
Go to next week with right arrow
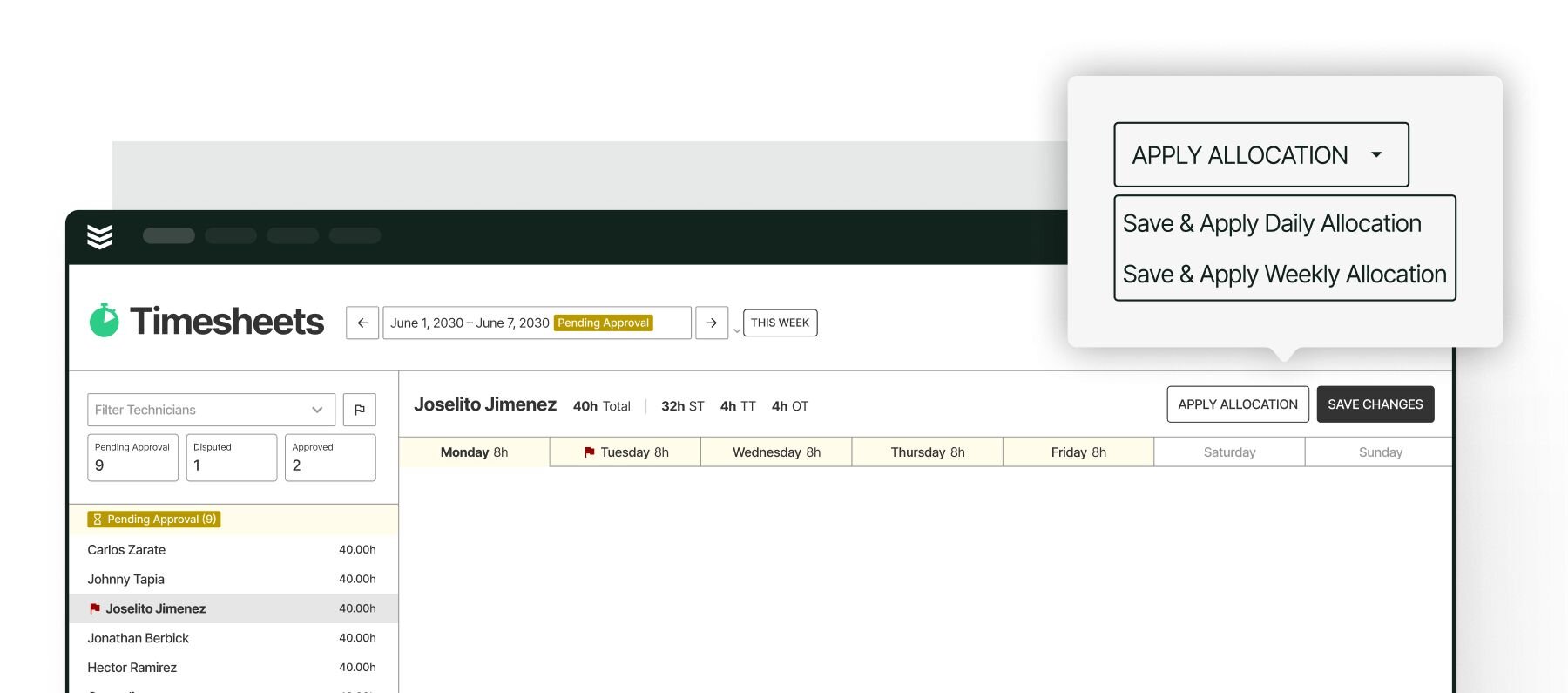tap(712, 323)
